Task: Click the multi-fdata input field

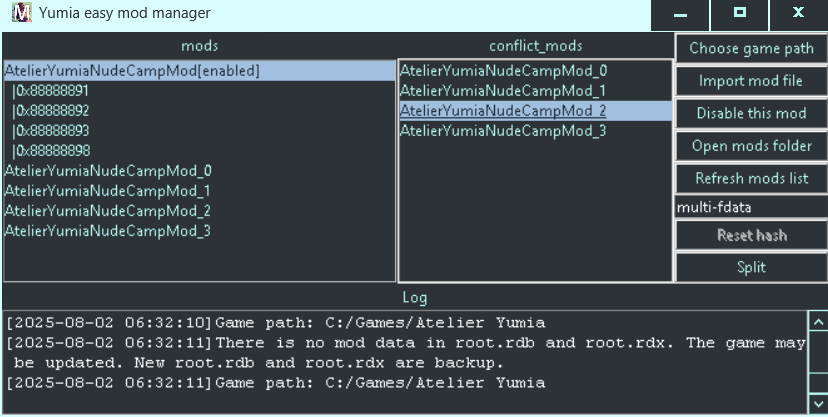Action: (x=751, y=207)
